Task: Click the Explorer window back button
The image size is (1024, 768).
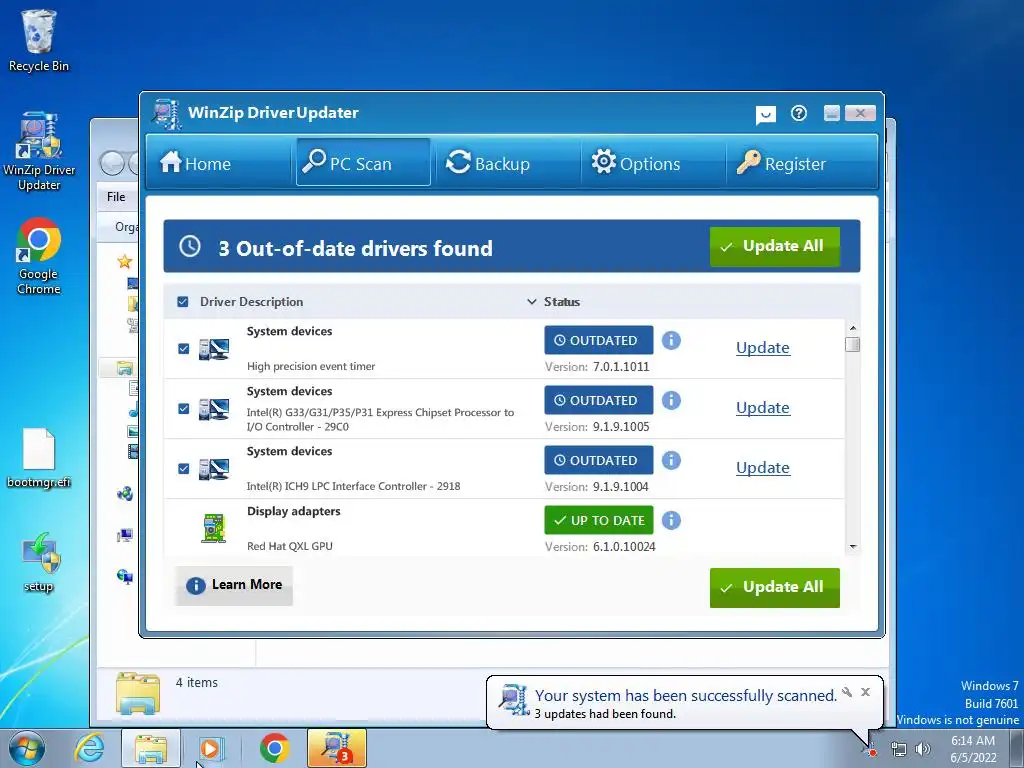Action: [x=112, y=163]
